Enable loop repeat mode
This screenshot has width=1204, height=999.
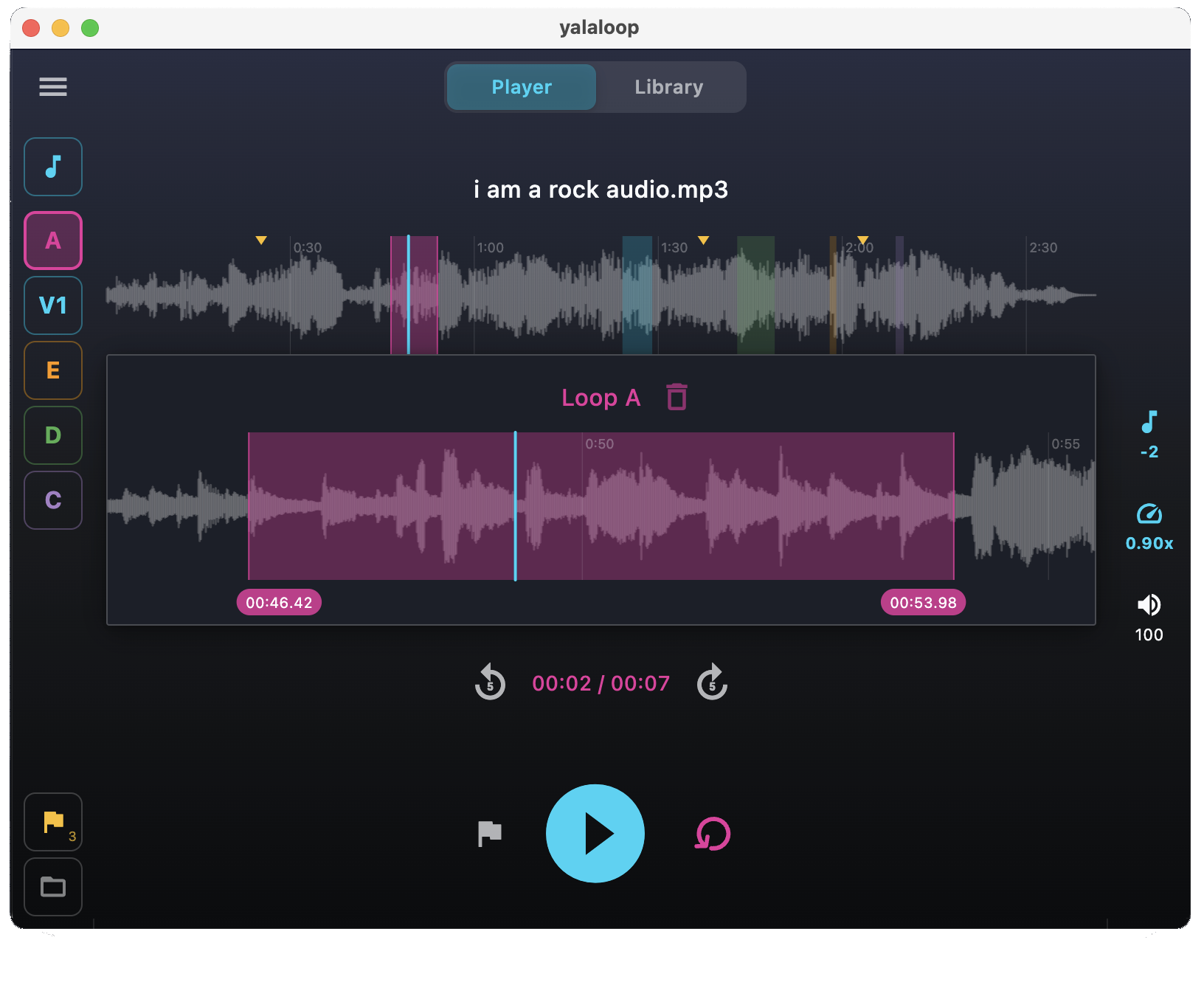(710, 834)
